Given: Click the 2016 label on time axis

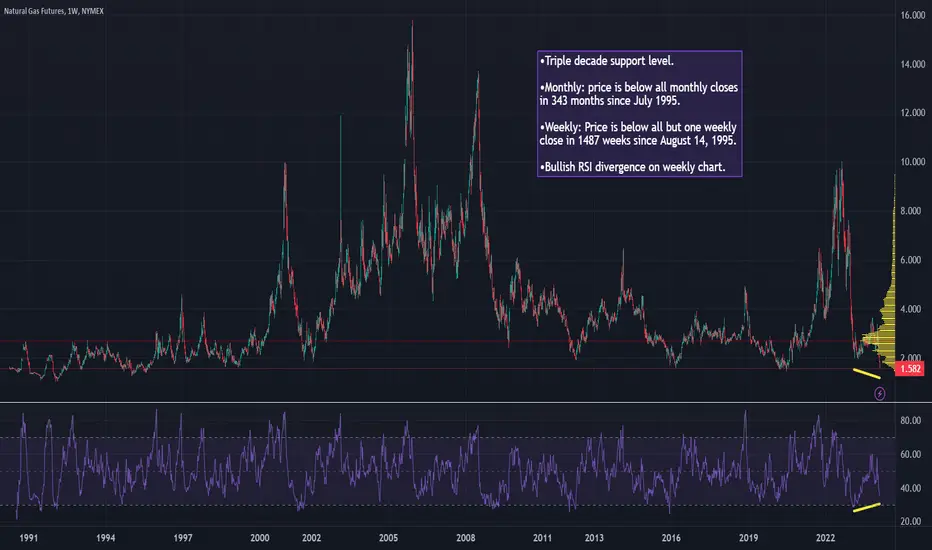Looking at the screenshot, I should pyautogui.click(x=671, y=538).
